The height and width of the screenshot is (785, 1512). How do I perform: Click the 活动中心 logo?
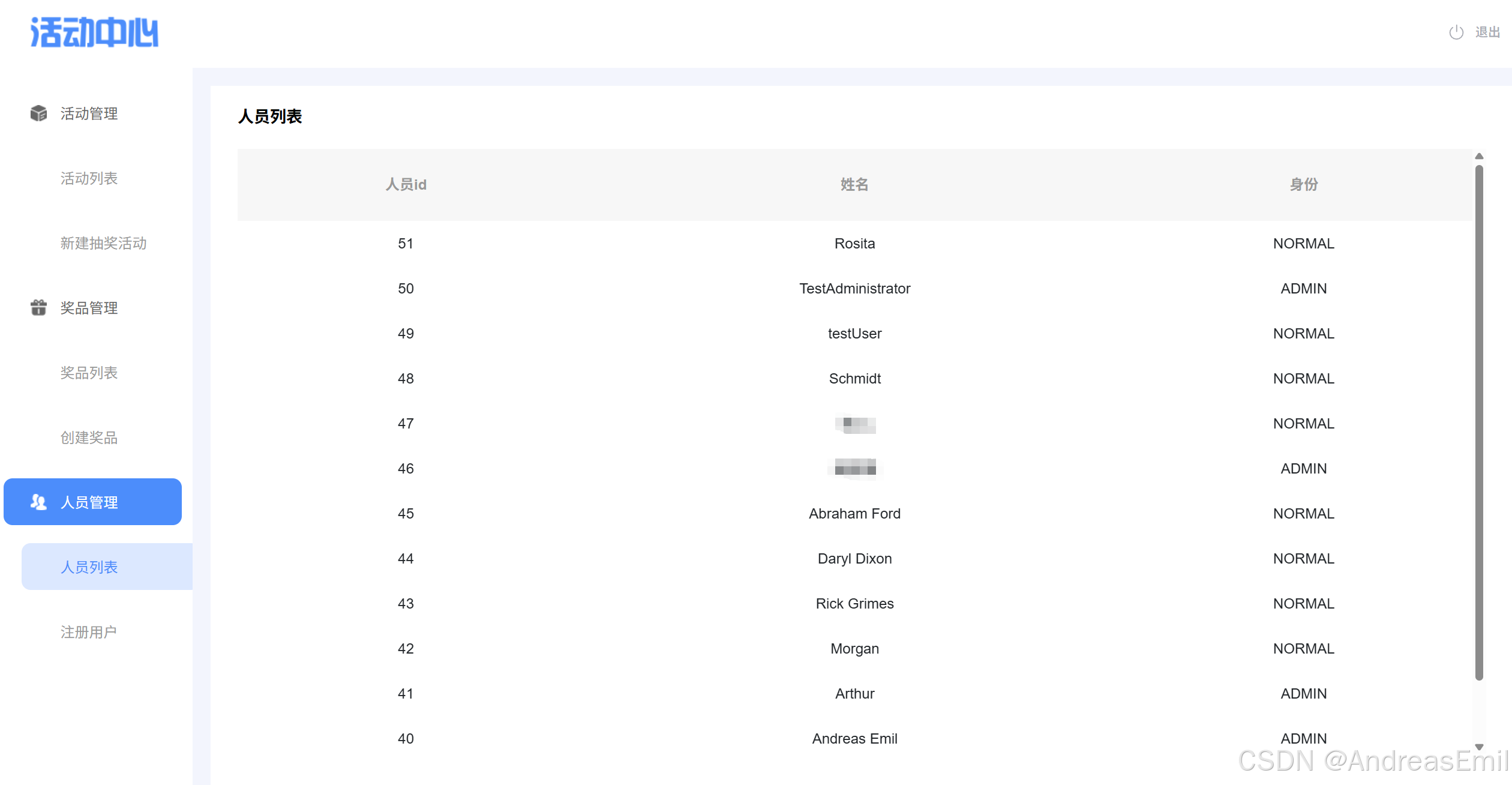coord(95,32)
